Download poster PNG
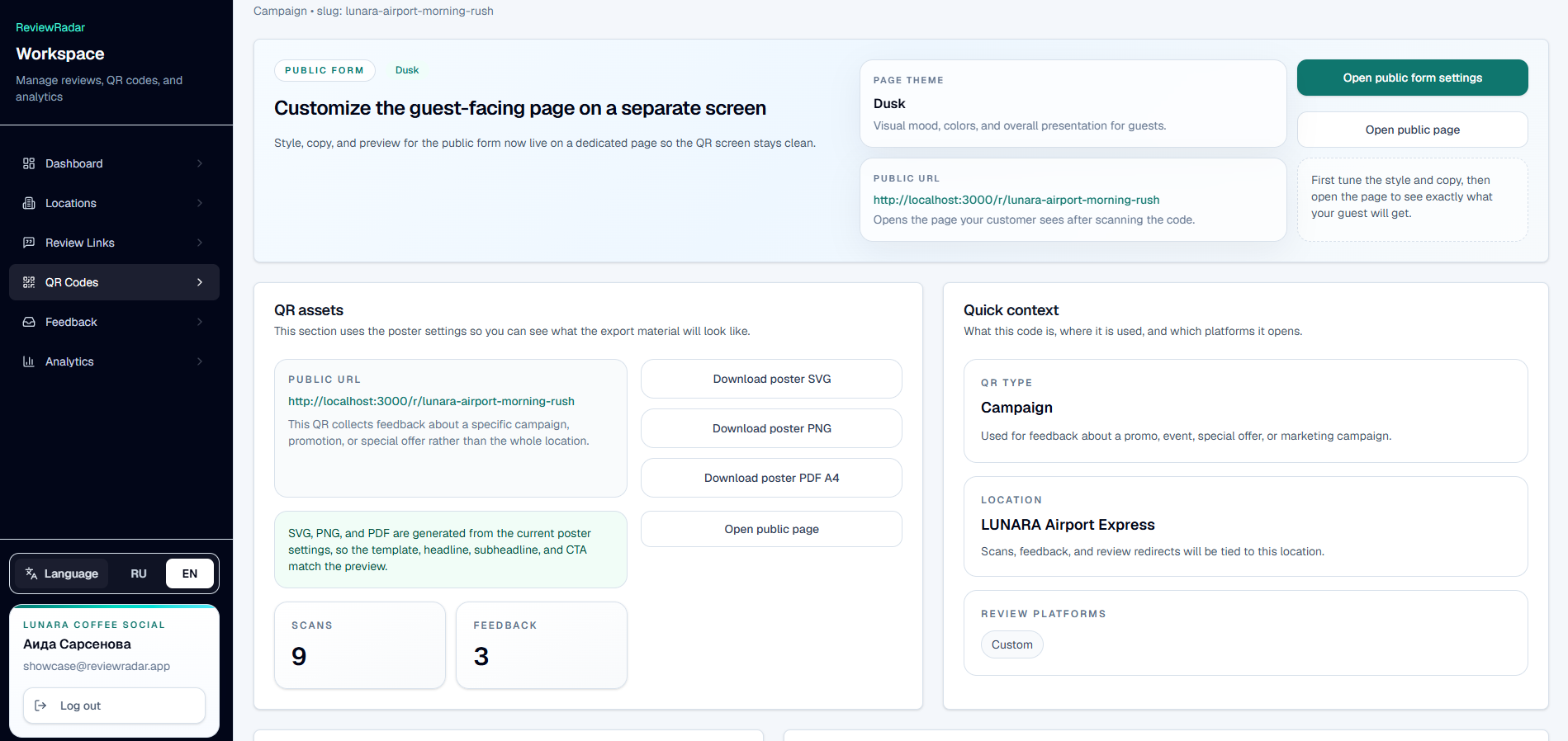 click(771, 428)
